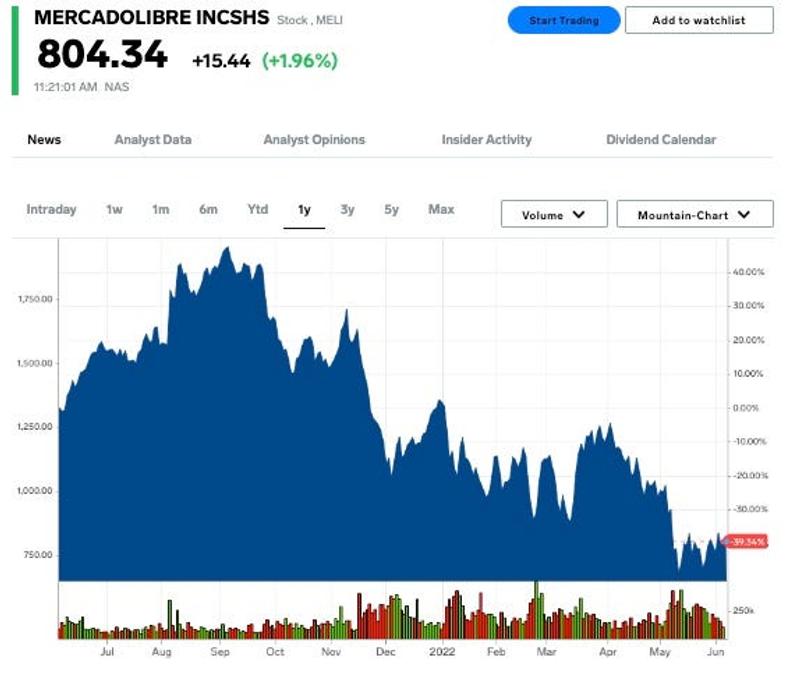Select the 3y chart range
Image resolution: width=800 pixels, height=680 pixels.
pos(347,210)
